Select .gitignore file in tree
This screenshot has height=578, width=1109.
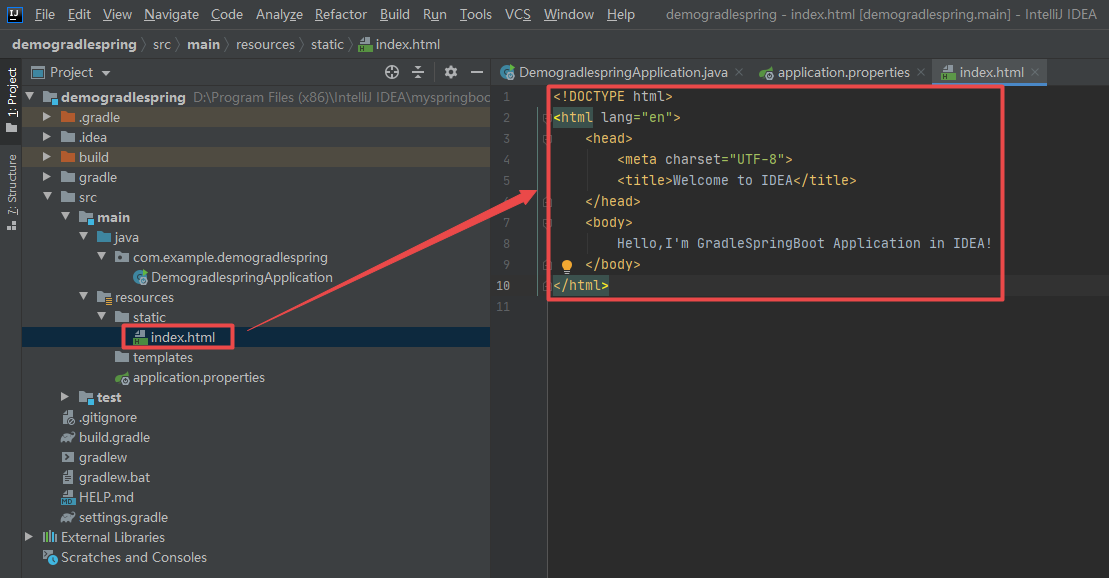point(100,417)
